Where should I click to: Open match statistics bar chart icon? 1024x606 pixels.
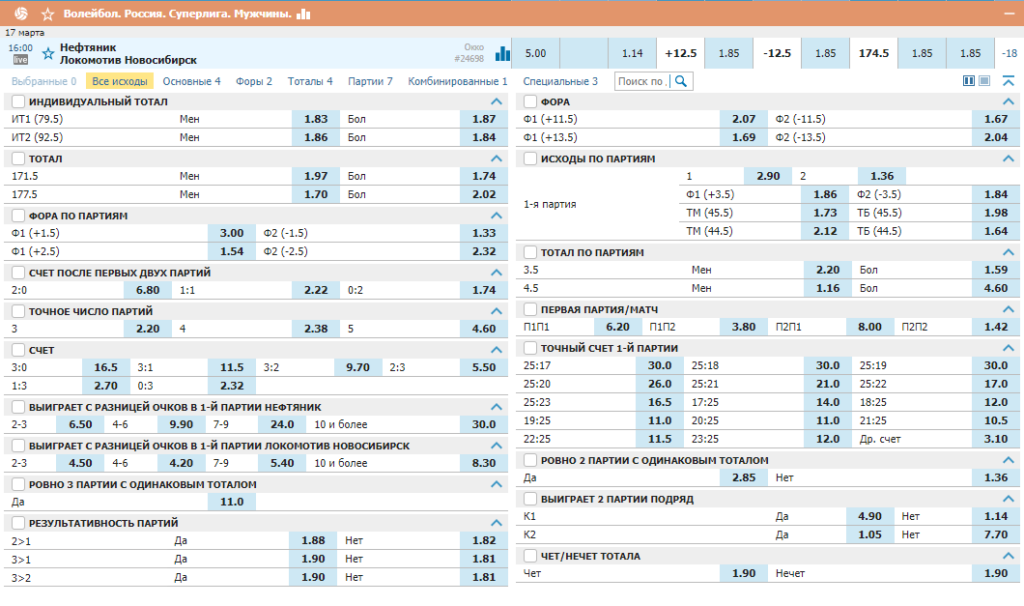[x=502, y=54]
